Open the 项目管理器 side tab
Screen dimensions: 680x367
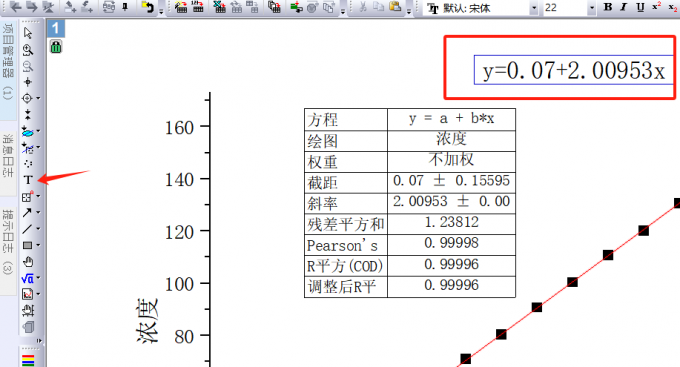click(x=8, y=62)
